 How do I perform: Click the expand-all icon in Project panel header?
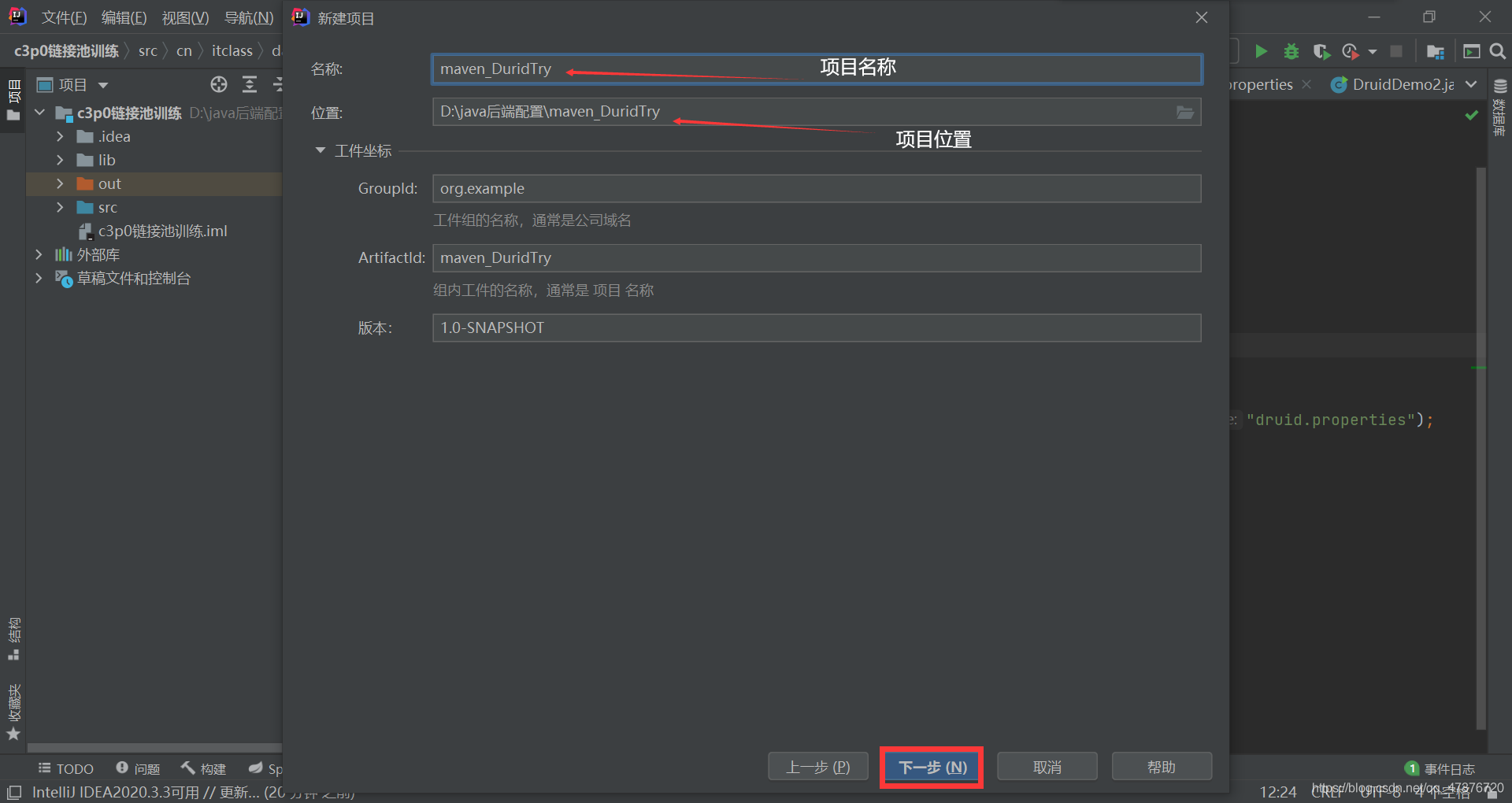250,84
